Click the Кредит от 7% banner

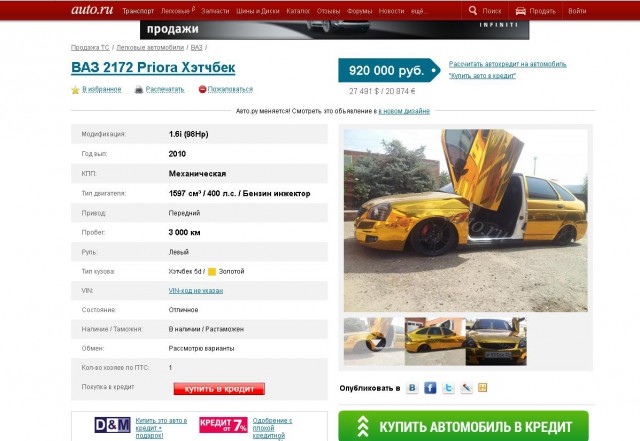click(x=223, y=425)
